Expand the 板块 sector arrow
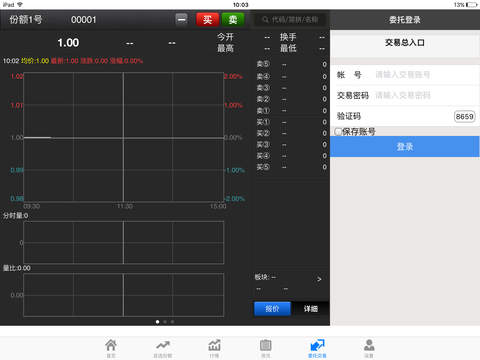Image resolution: width=480 pixels, height=360 pixels. tap(319, 279)
